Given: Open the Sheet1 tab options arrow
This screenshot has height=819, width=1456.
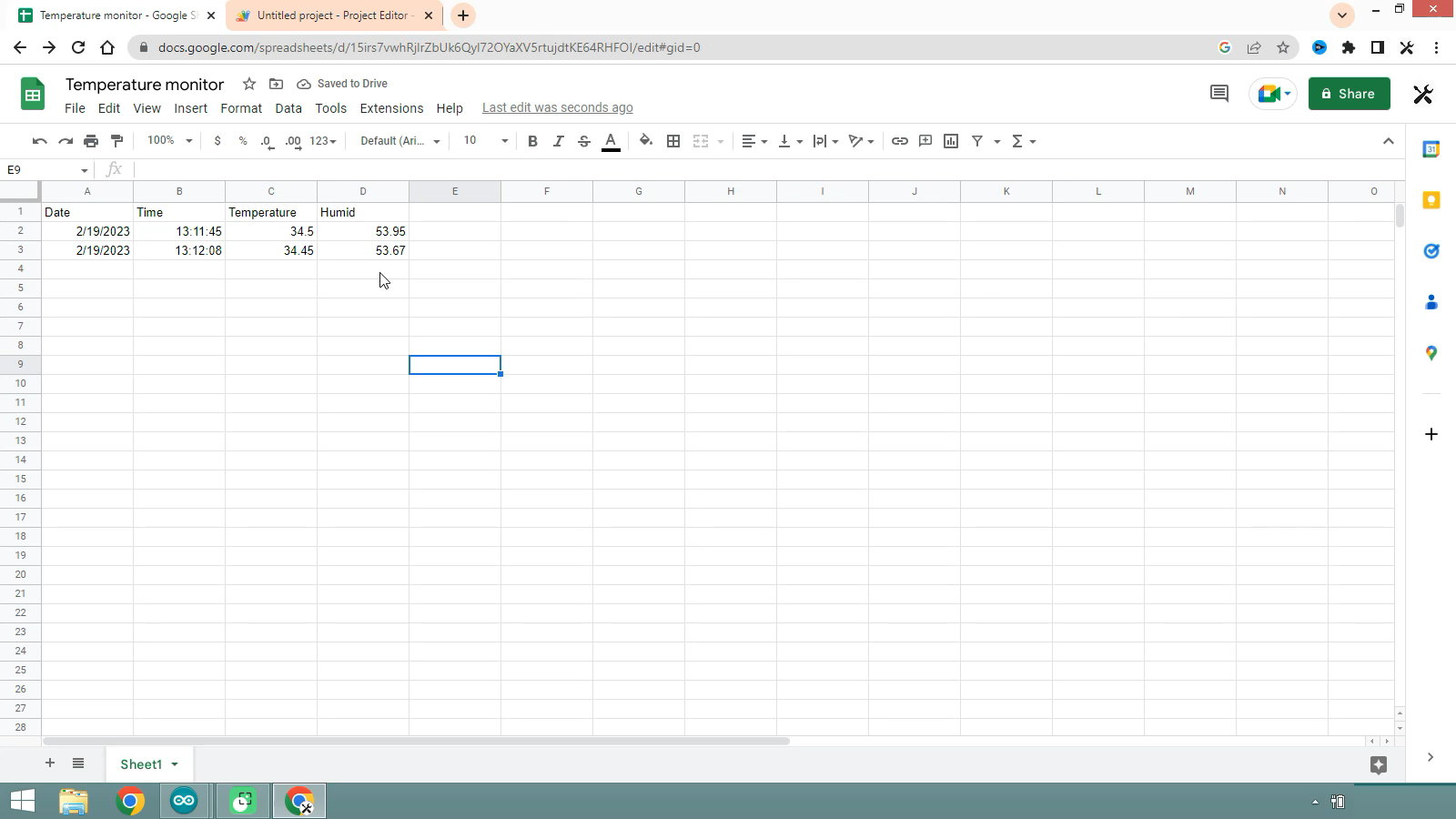Looking at the screenshot, I should (174, 764).
